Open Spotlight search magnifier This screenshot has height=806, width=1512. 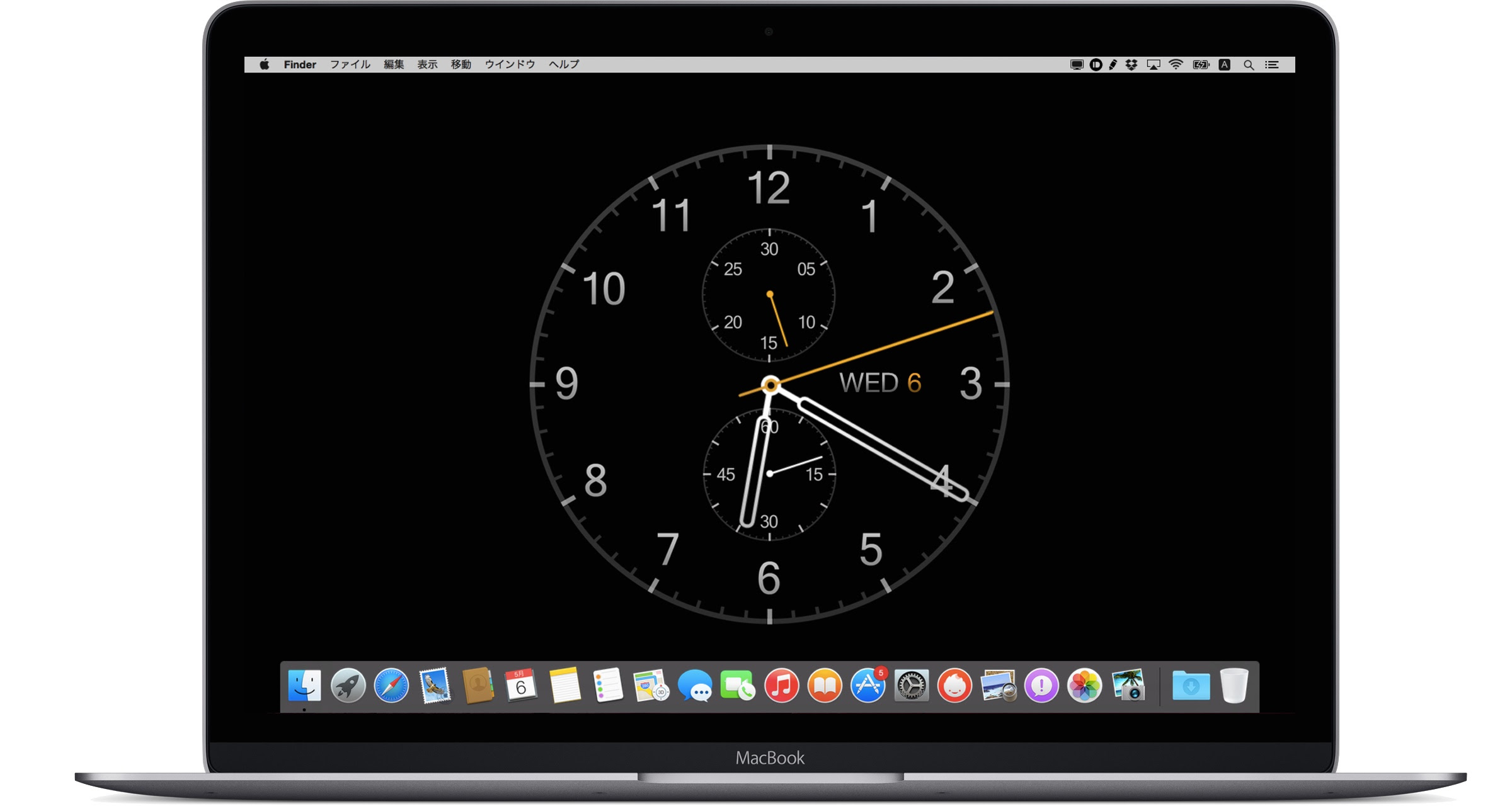pyautogui.click(x=1249, y=65)
